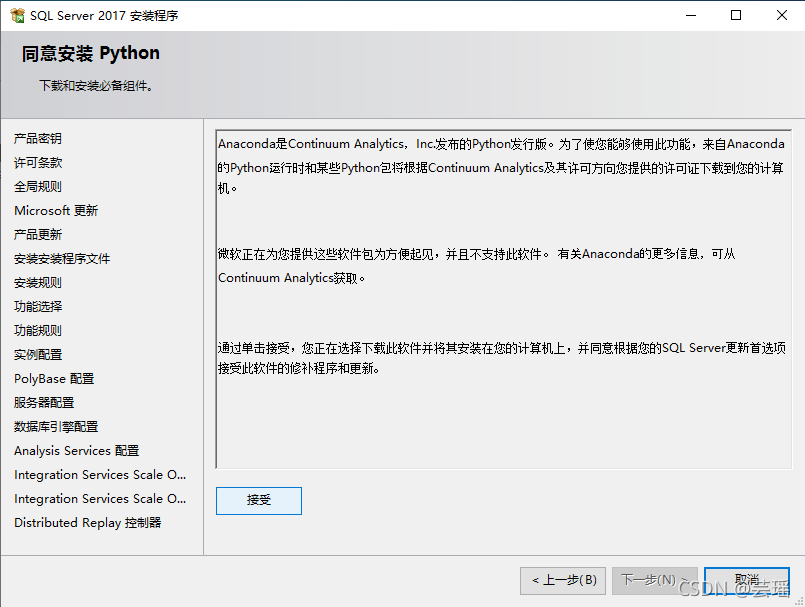
Task: Select the 许可条款 step in sidebar
Action: [x=38, y=162]
